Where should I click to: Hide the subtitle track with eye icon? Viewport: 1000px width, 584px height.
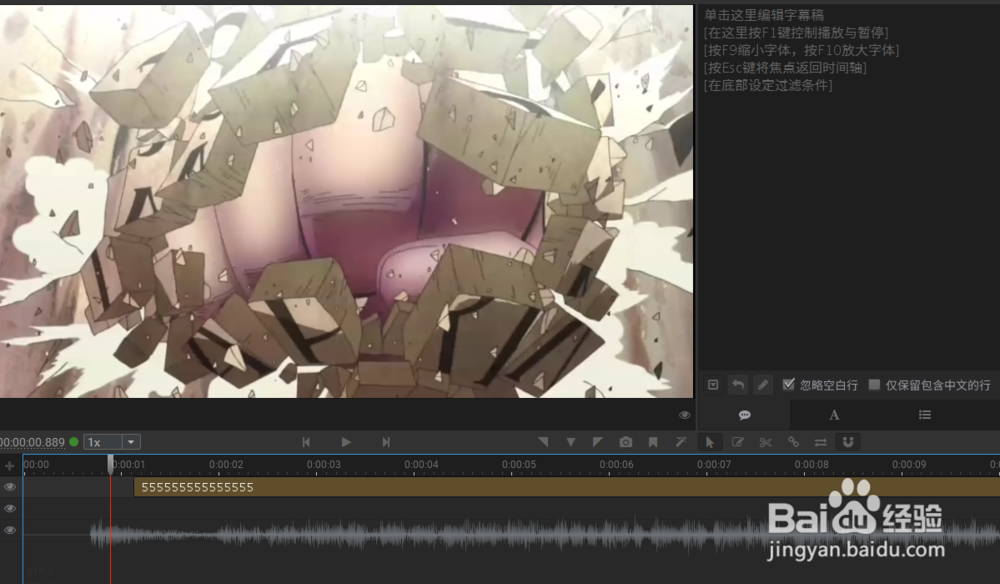[10, 487]
